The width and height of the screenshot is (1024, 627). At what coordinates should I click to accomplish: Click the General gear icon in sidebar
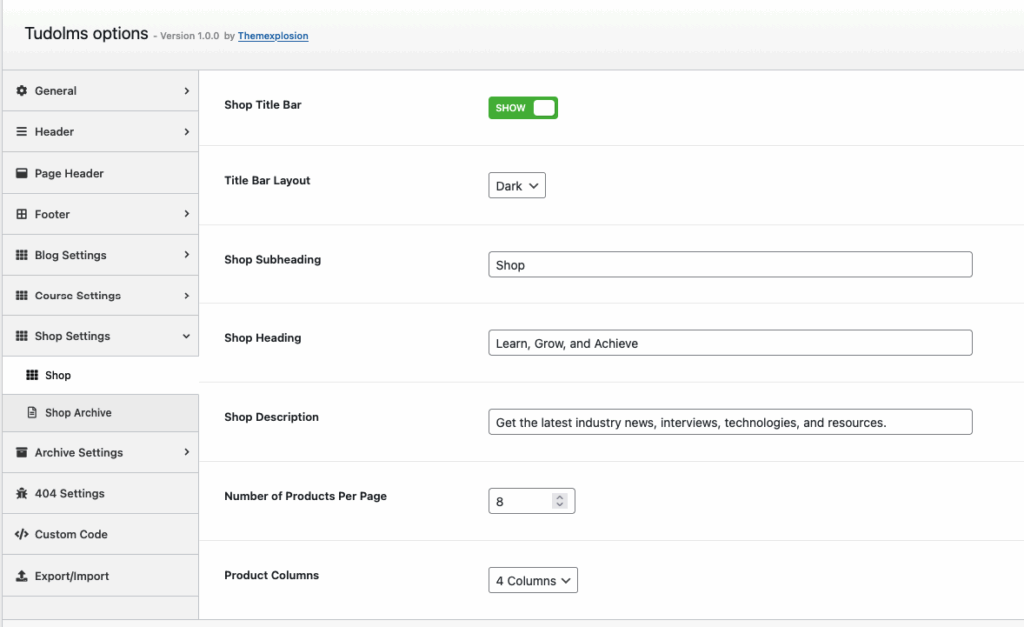[22, 91]
